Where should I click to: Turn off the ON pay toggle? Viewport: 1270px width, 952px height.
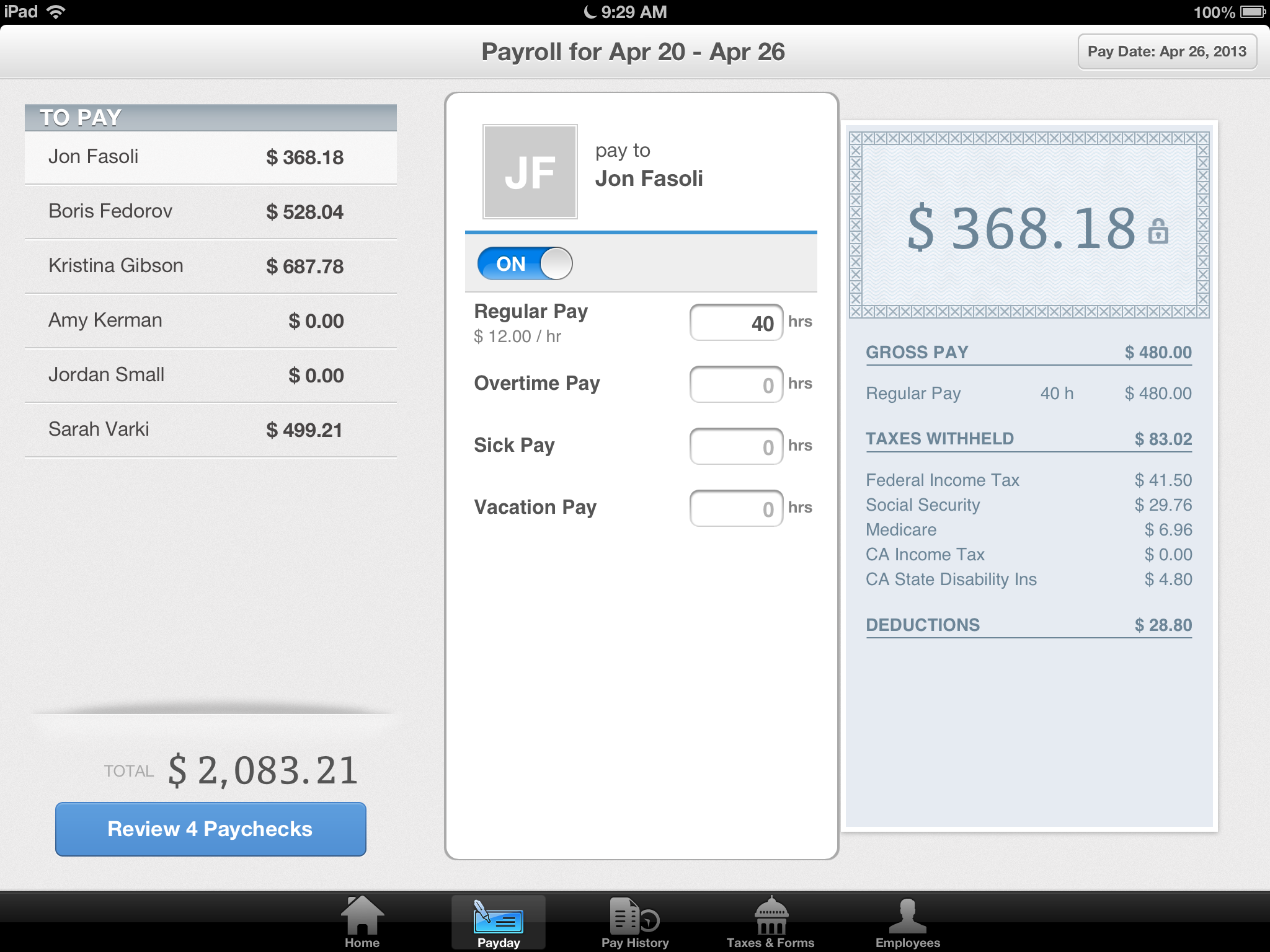point(525,263)
